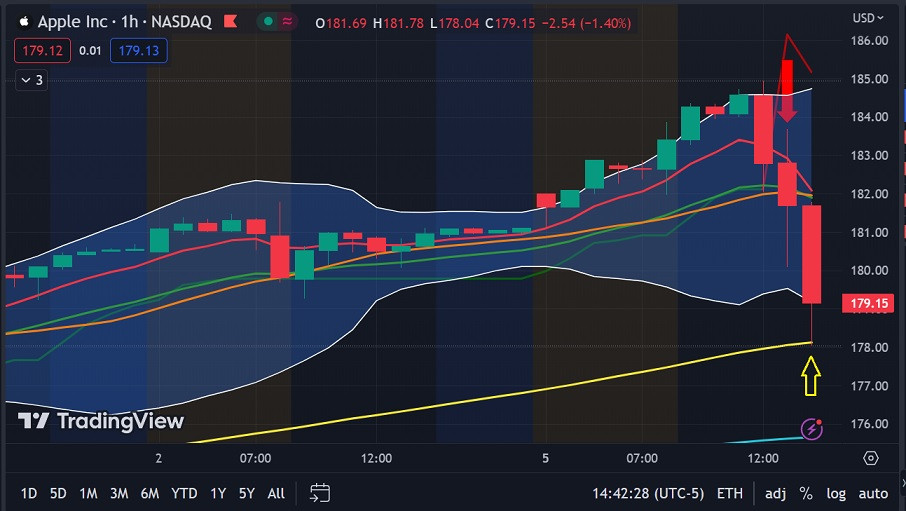Click the change value −2.54 (−1.40%)
Image resolution: width=906 pixels, height=511 pixels.
[x=586, y=23]
